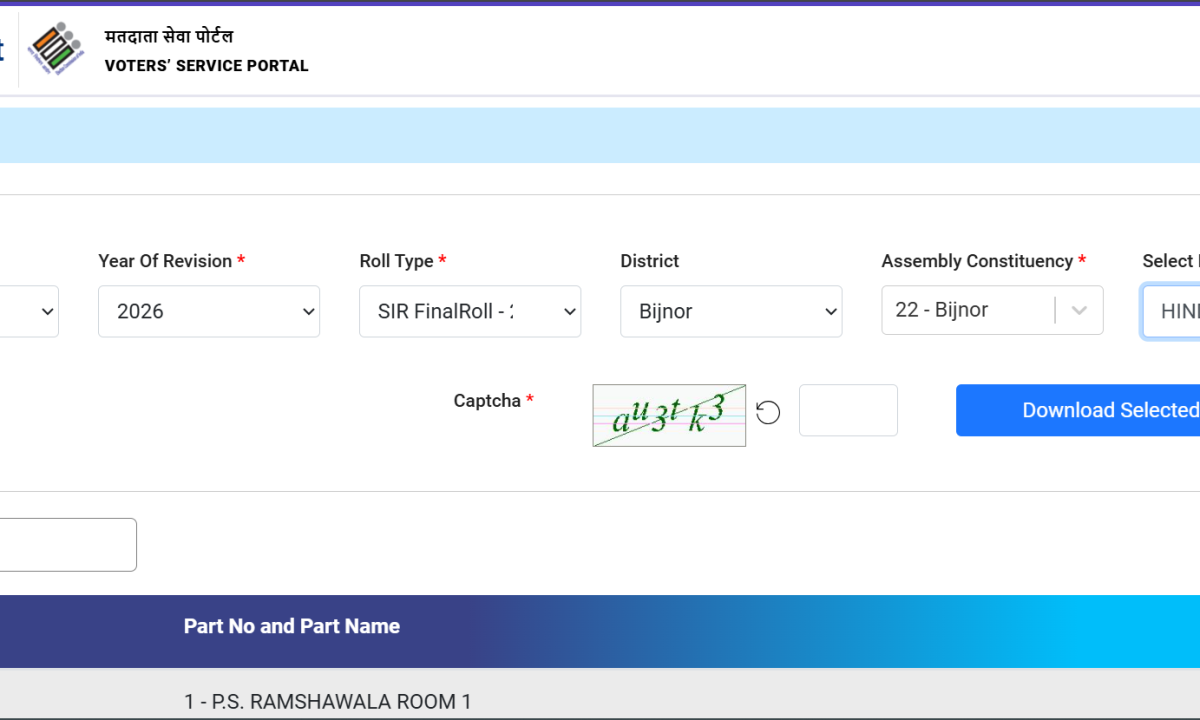Screen dimensions: 1200x720
Task: Click the Assembly Constituency label
Action: pyautogui.click(x=977, y=261)
